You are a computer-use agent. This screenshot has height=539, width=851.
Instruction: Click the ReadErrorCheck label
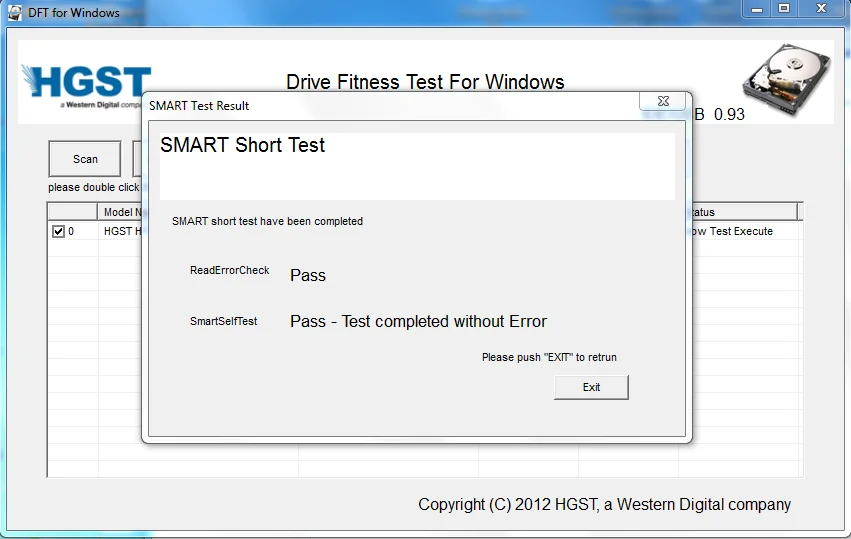[x=230, y=270]
